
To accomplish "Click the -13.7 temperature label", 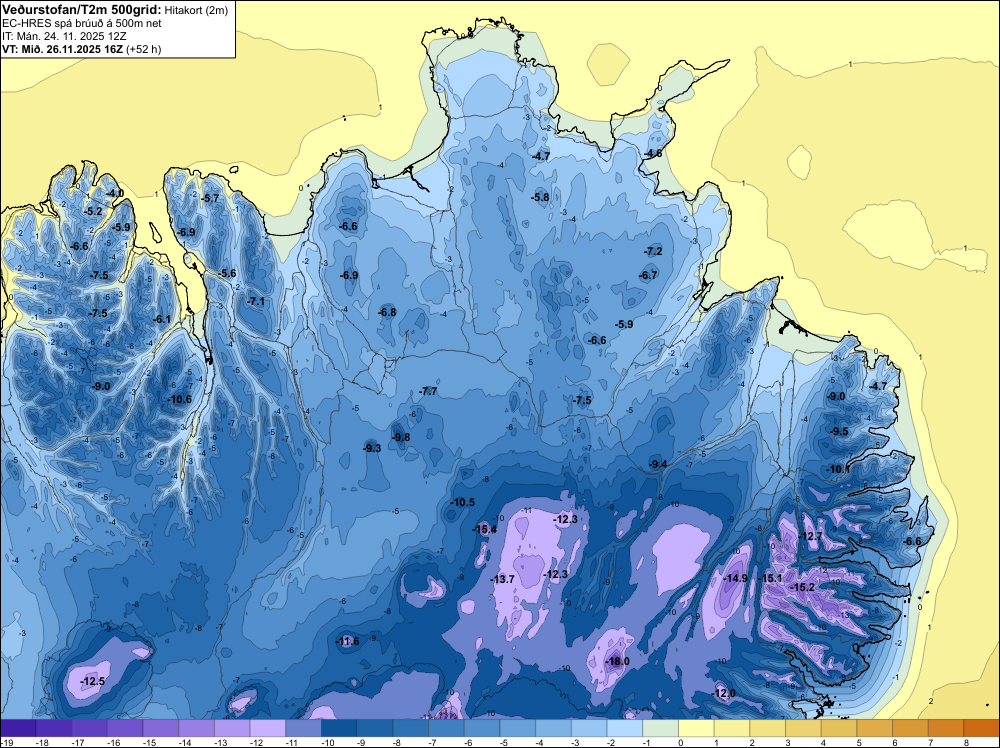I will [x=503, y=579].
